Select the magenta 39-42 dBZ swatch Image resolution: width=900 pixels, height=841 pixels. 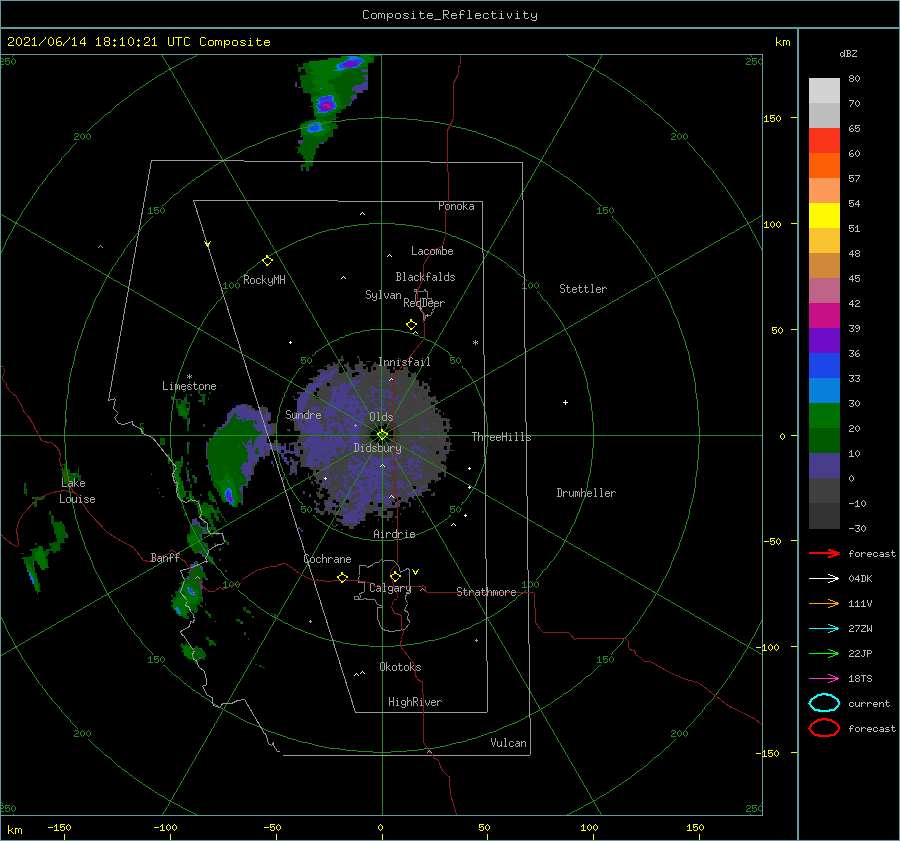(x=824, y=316)
